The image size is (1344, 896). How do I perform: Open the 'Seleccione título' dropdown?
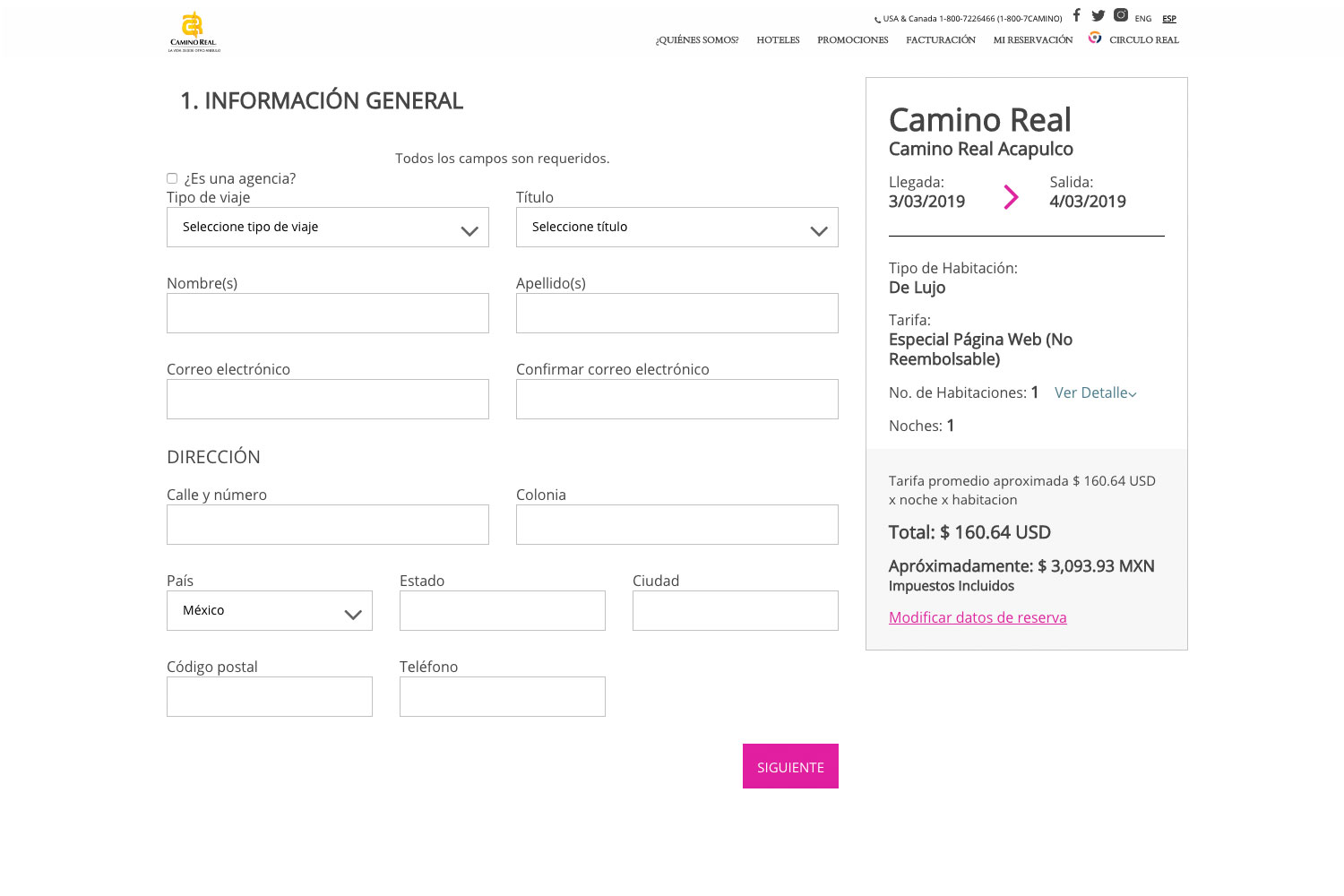tap(676, 228)
